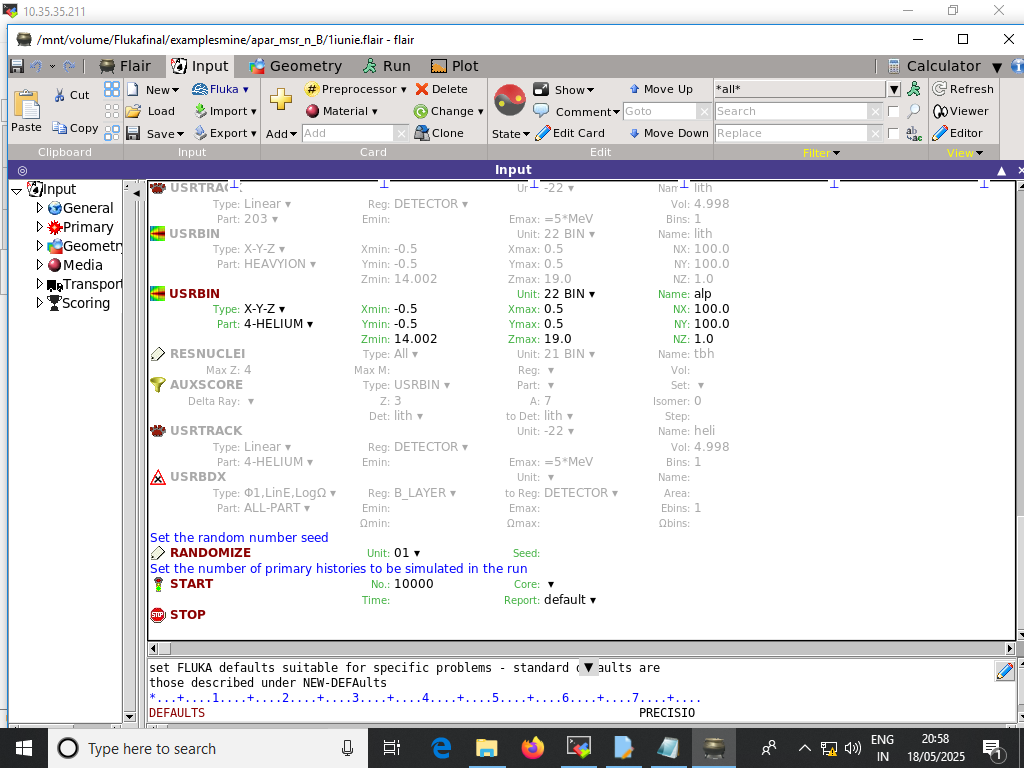The image size is (1024, 768).
Task: Expand the Scoring tree node
Action: (40, 303)
